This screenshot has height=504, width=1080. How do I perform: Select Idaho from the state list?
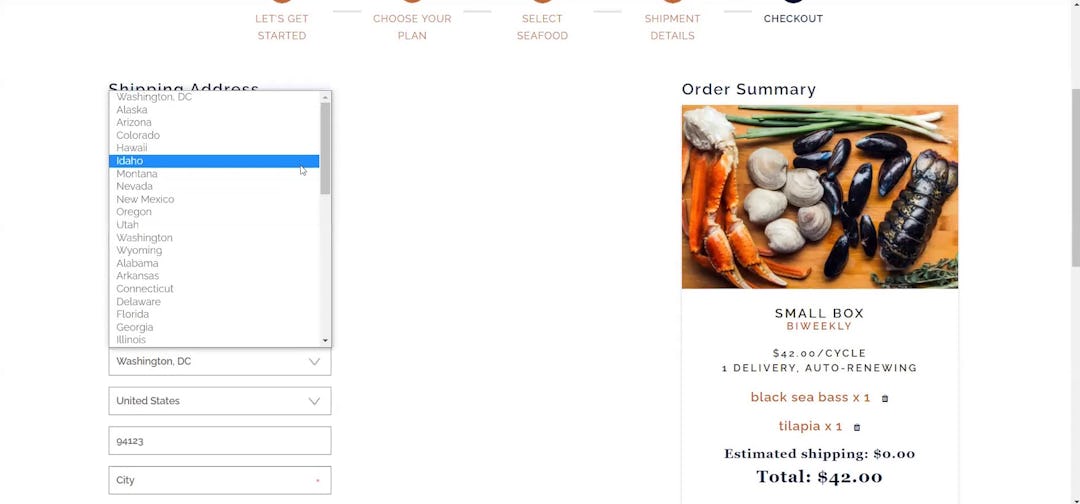click(x=214, y=161)
